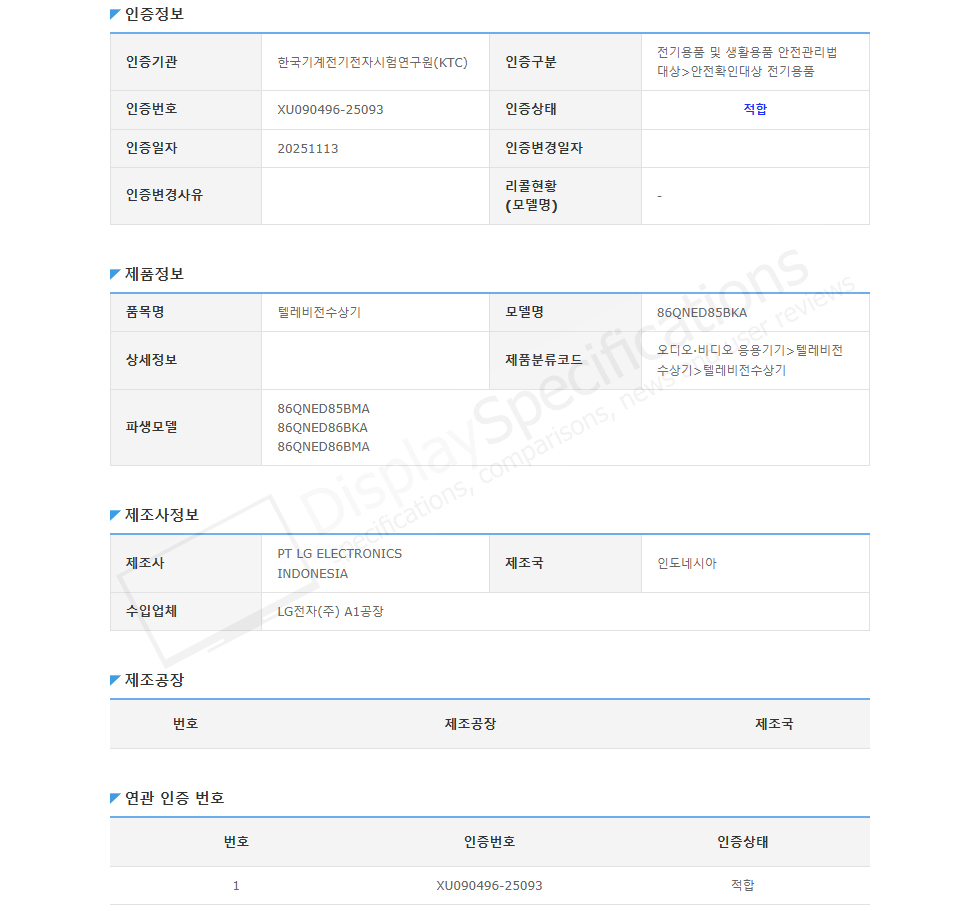Click importer LG전자(주) A1공장
Screen dimensions: 980x911
(330, 611)
